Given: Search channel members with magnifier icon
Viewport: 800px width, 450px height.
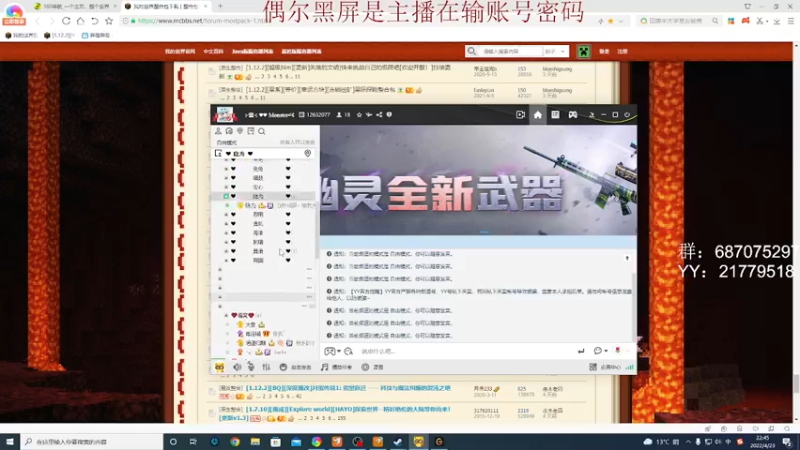Looking at the screenshot, I should (x=262, y=131).
